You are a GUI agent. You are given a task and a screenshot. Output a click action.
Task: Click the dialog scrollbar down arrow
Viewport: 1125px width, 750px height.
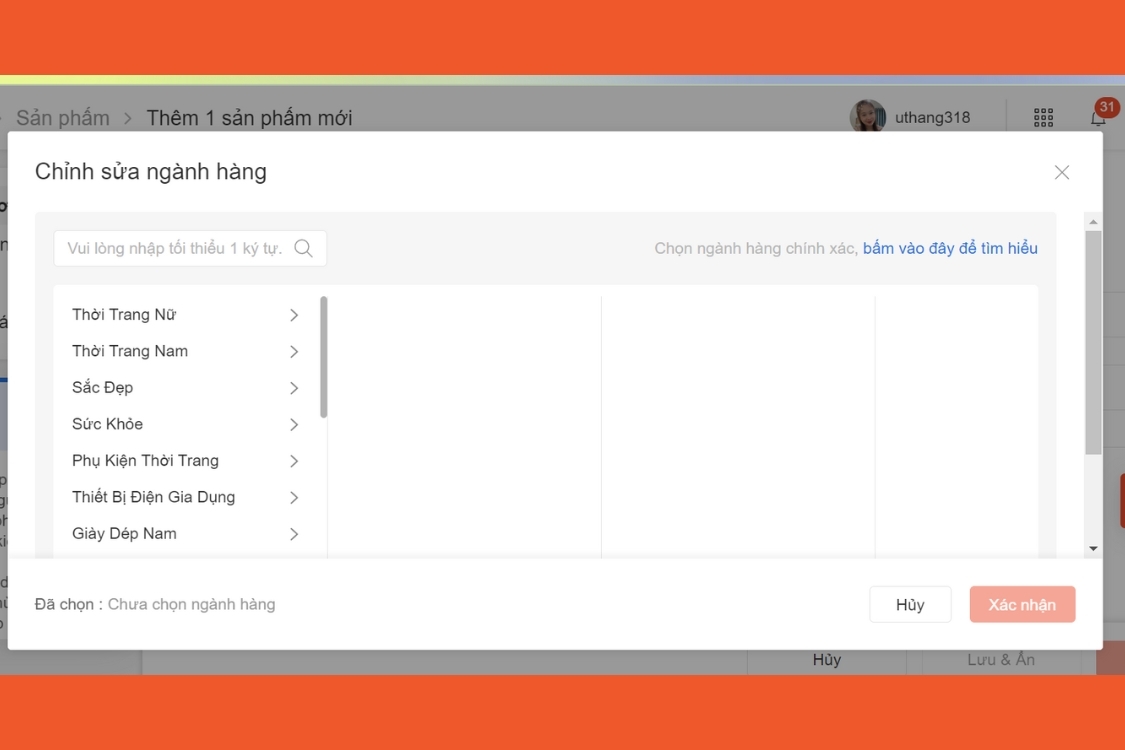pos(1093,549)
